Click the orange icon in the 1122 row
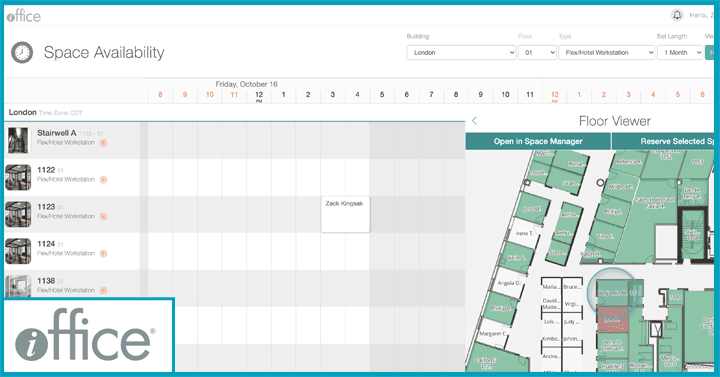Screen dimensions: 720x377 coord(103,180)
